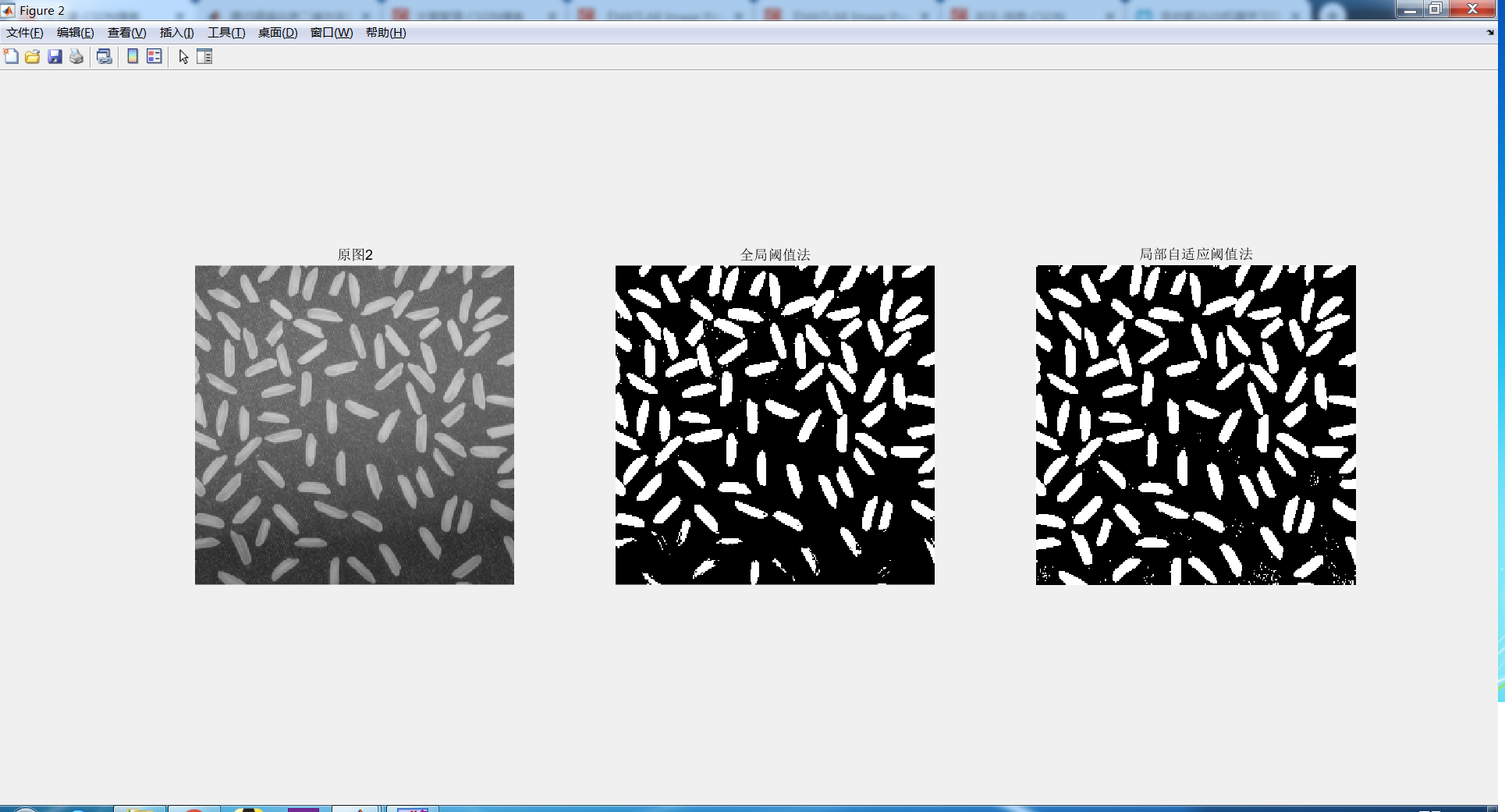
Task: Open the 查看(V) menu
Action: point(127,33)
